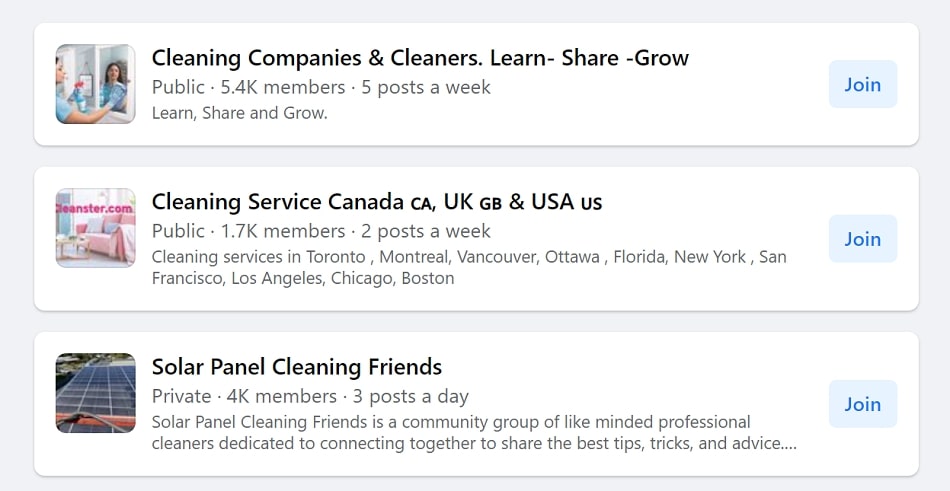Join the Solar Panel Cleaning Friends group
The height and width of the screenshot is (491, 950).
(x=863, y=404)
